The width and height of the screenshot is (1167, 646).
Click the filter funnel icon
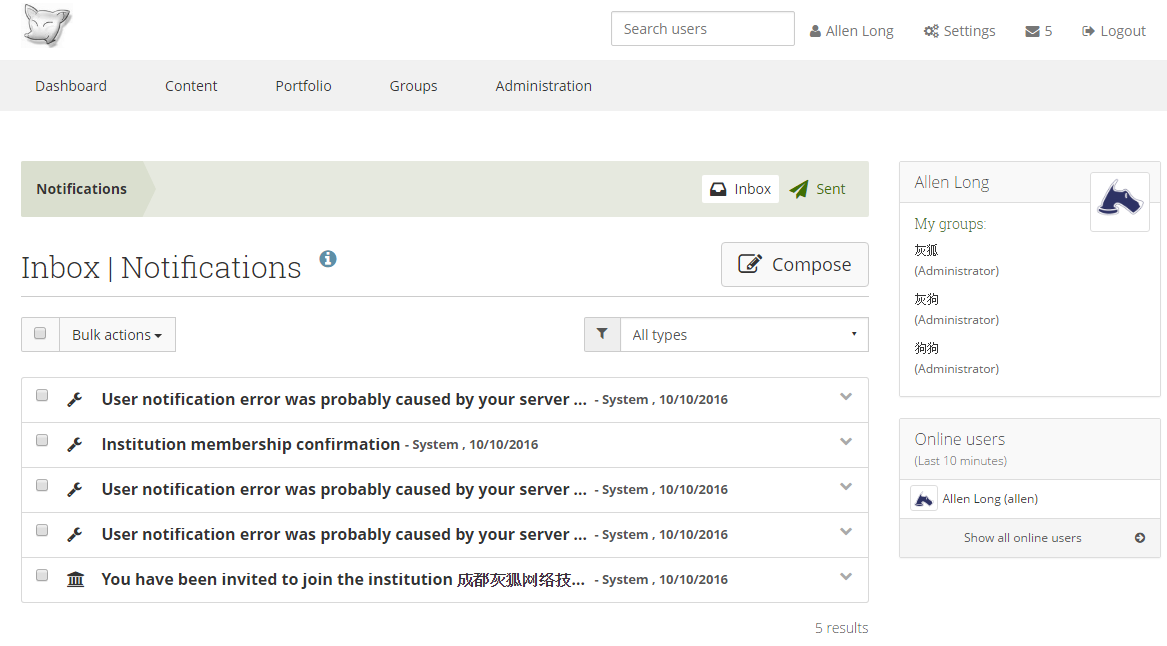point(602,335)
